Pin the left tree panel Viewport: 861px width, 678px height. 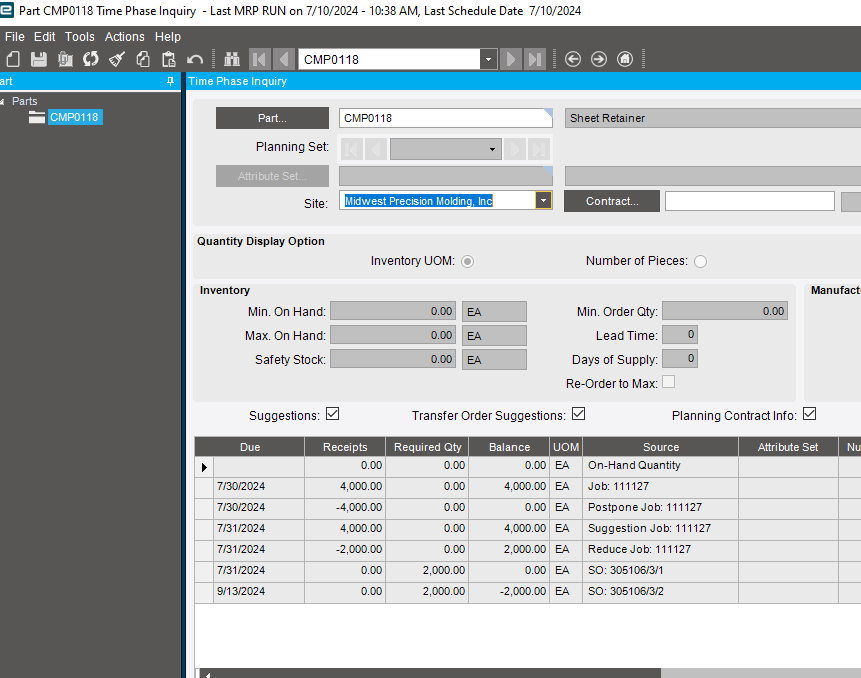pyautogui.click(x=170, y=81)
